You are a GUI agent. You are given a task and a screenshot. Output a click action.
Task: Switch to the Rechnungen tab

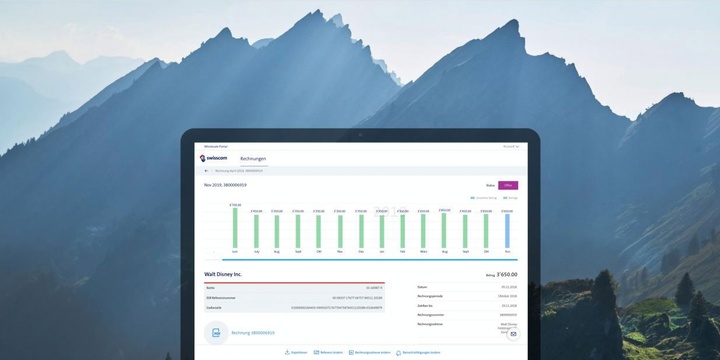[x=253, y=158]
